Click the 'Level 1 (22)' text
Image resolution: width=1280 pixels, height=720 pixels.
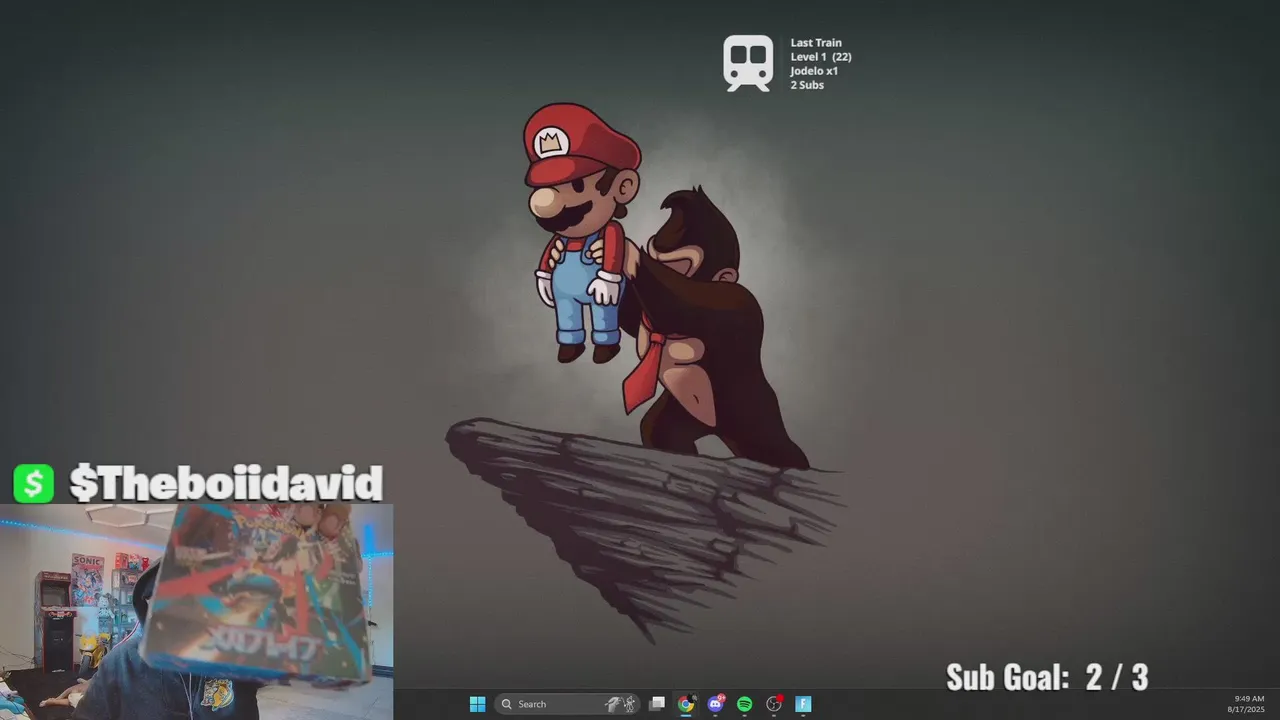821,57
